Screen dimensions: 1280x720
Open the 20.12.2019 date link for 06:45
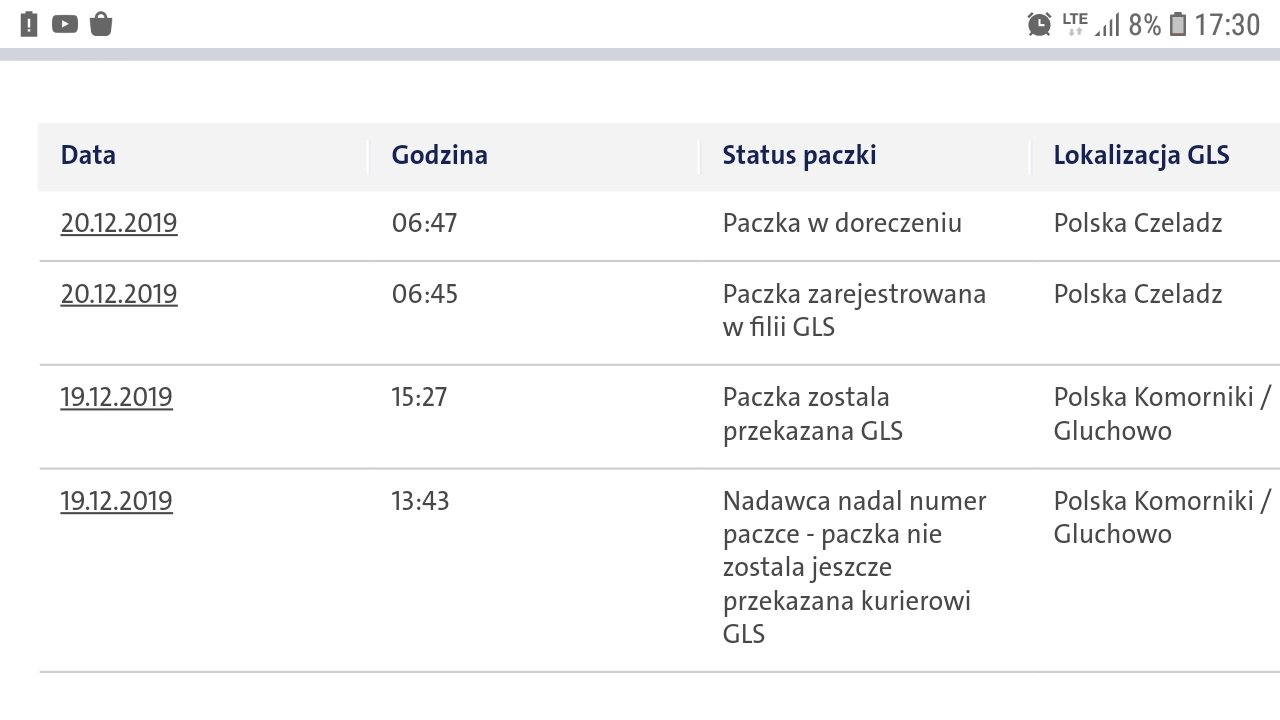[x=119, y=295]
